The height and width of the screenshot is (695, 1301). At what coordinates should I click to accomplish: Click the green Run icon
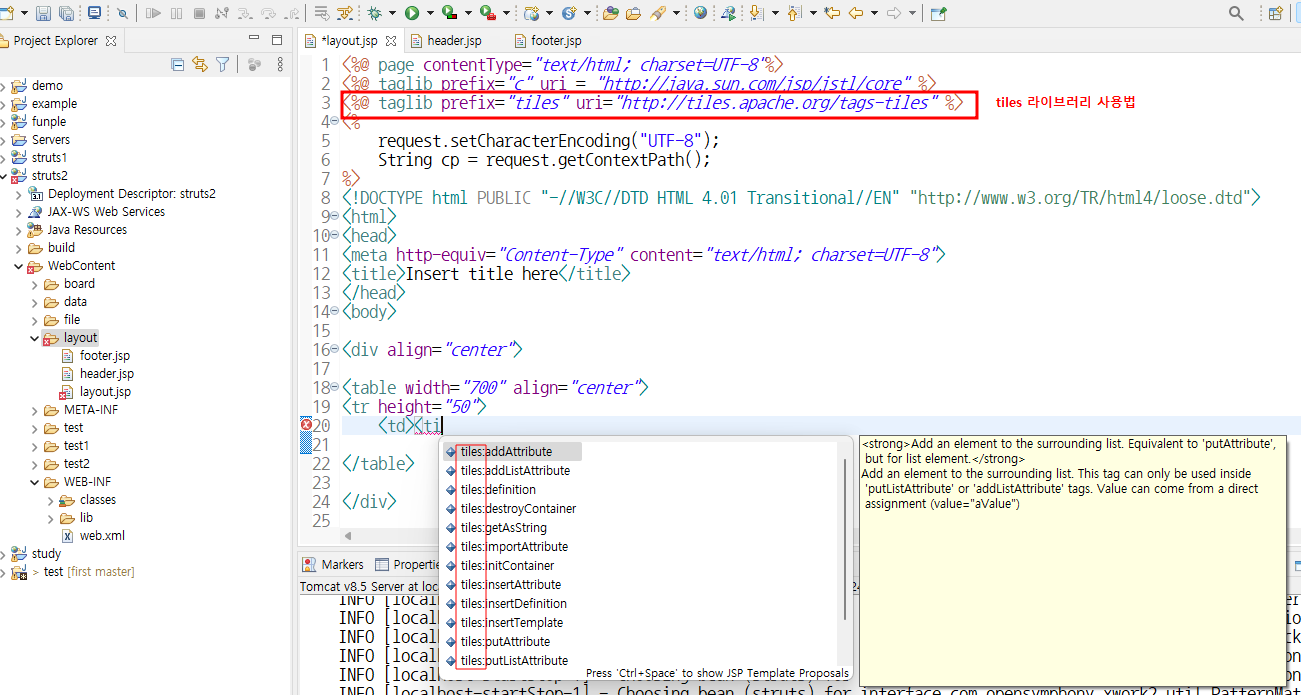coord(412,13)
